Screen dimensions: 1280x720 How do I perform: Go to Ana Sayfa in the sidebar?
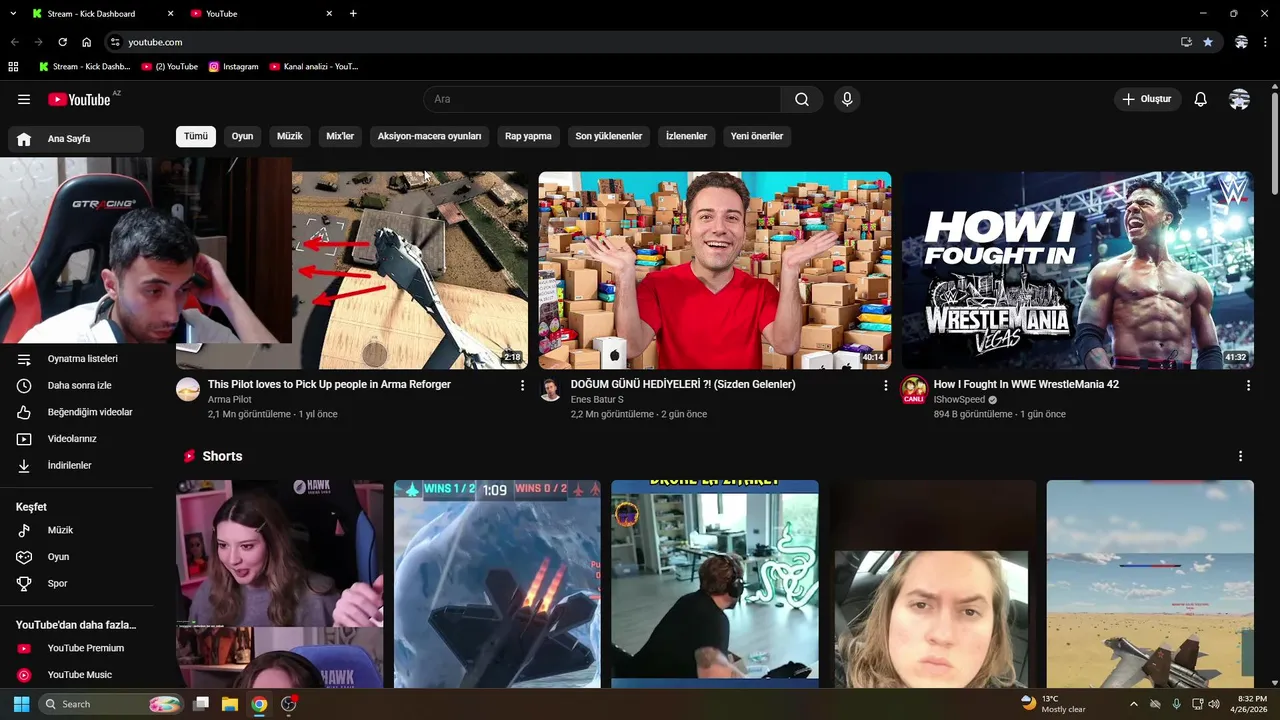pyautogui.click(x=76, y=139)
